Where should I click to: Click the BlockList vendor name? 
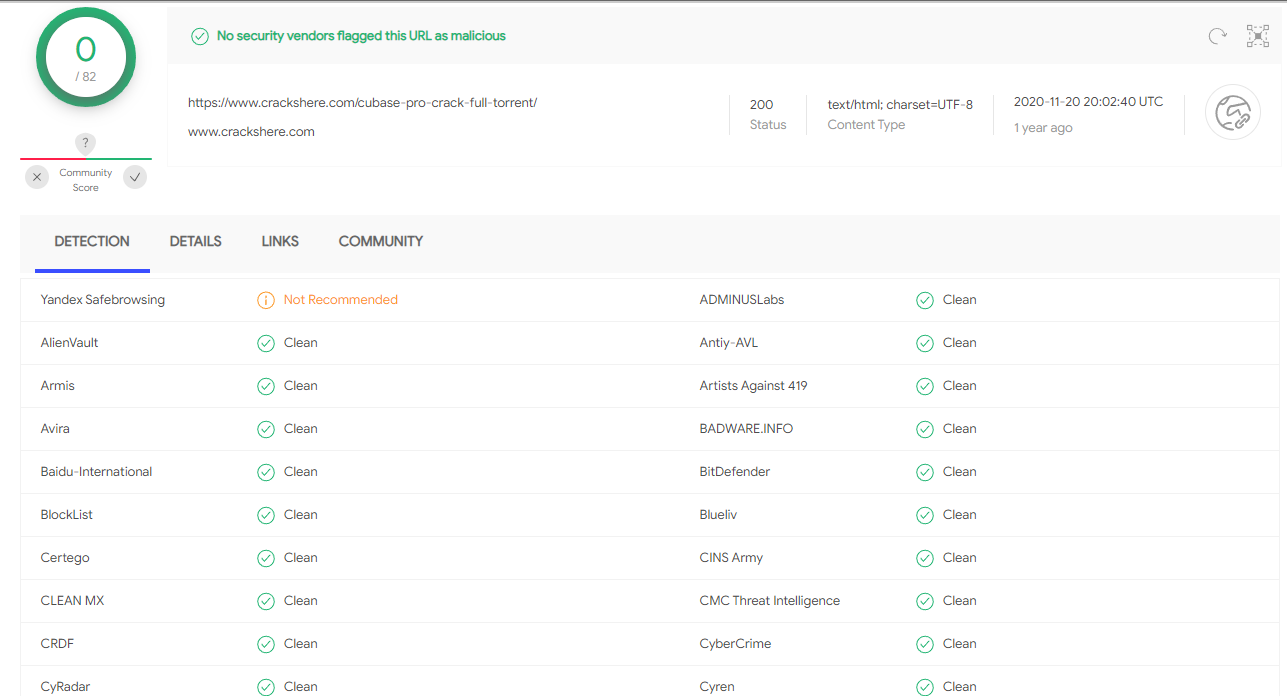pos(67,515)
